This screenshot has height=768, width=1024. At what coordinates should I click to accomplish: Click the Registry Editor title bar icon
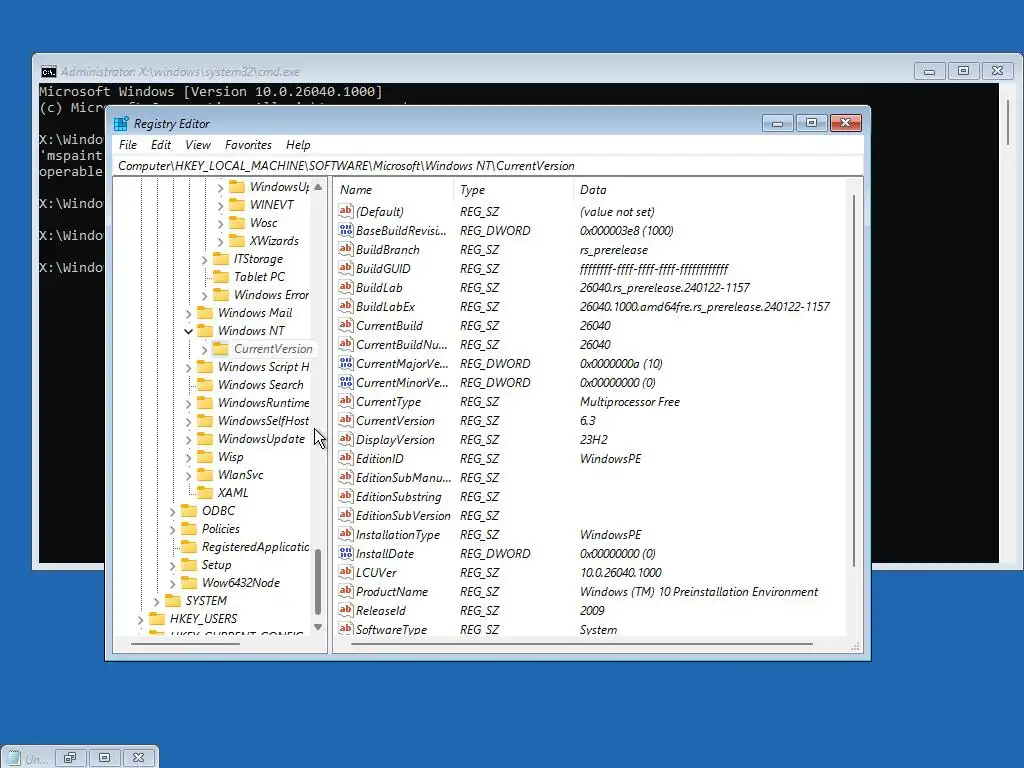121,123
